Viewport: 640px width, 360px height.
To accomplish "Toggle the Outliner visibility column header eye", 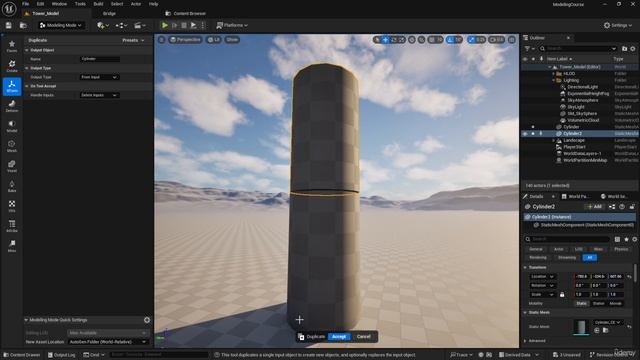I will tap(525, 59).
